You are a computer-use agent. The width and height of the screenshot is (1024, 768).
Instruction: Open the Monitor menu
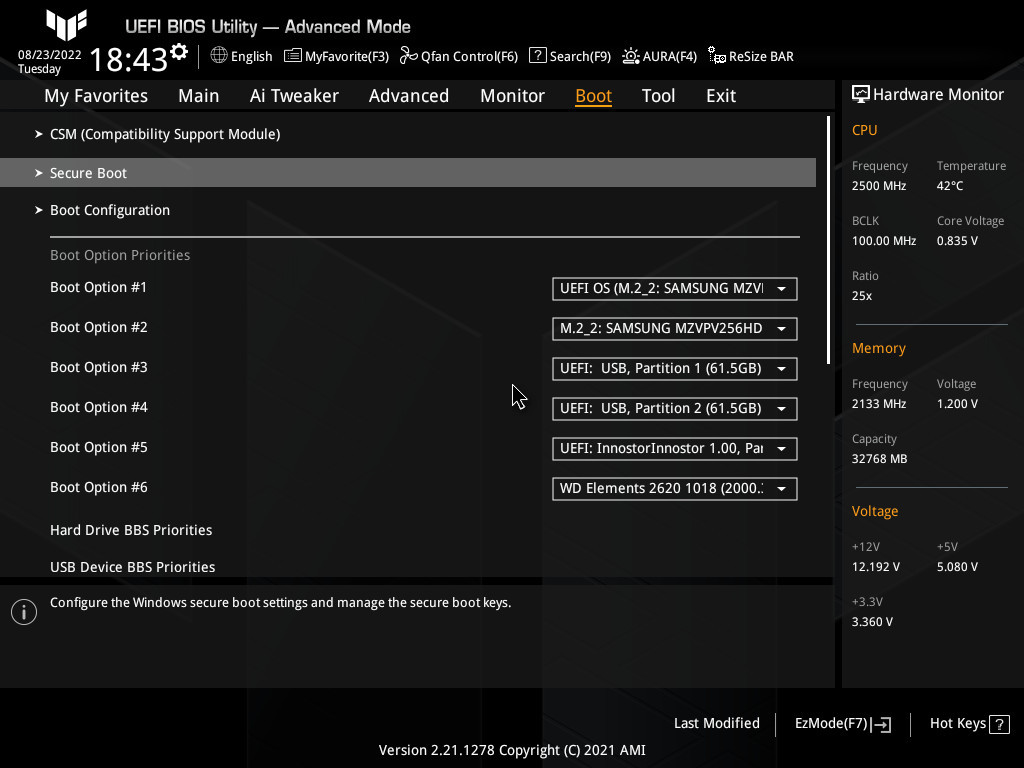512,95
